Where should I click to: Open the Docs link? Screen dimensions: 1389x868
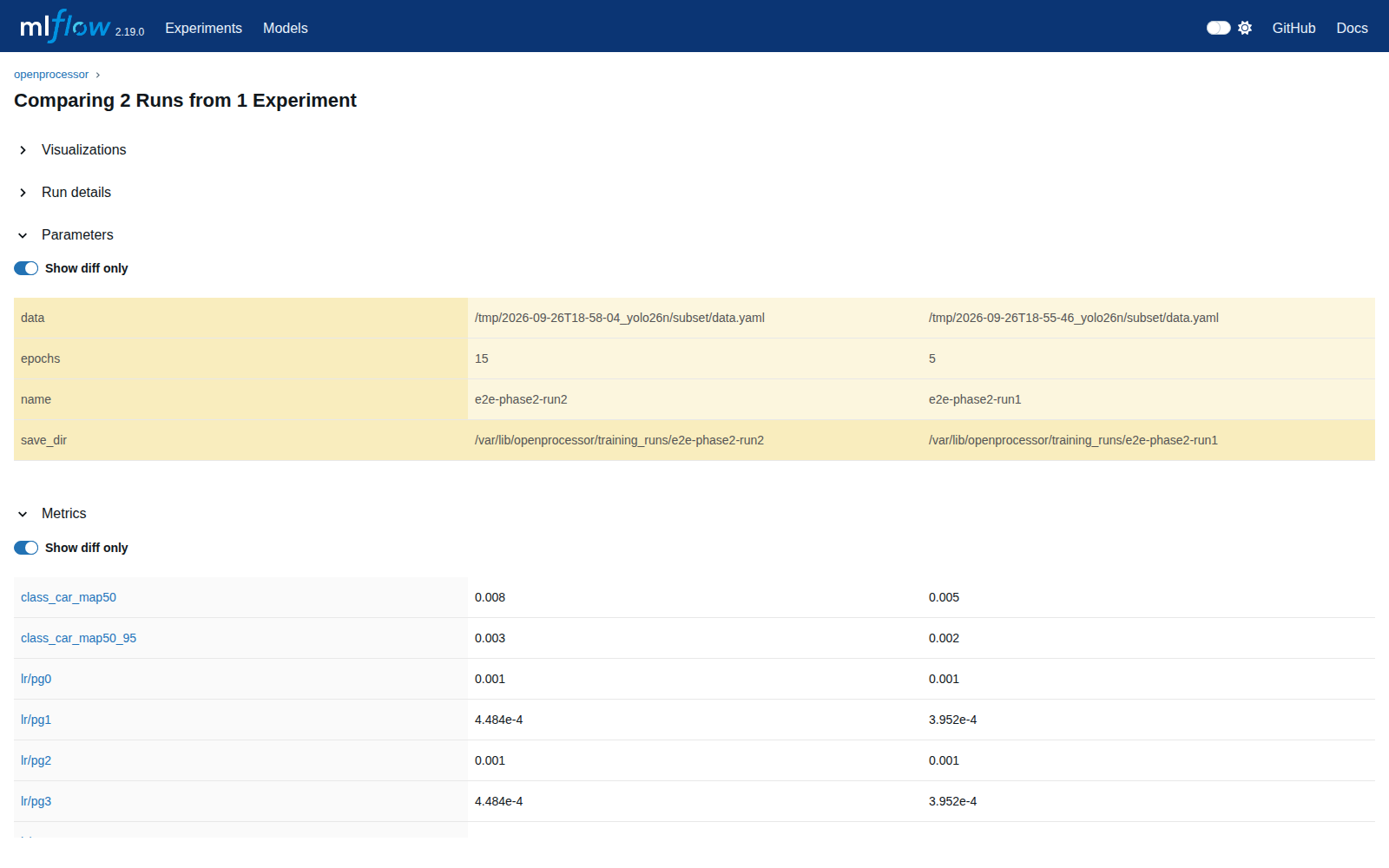[x=1352, y=28]
